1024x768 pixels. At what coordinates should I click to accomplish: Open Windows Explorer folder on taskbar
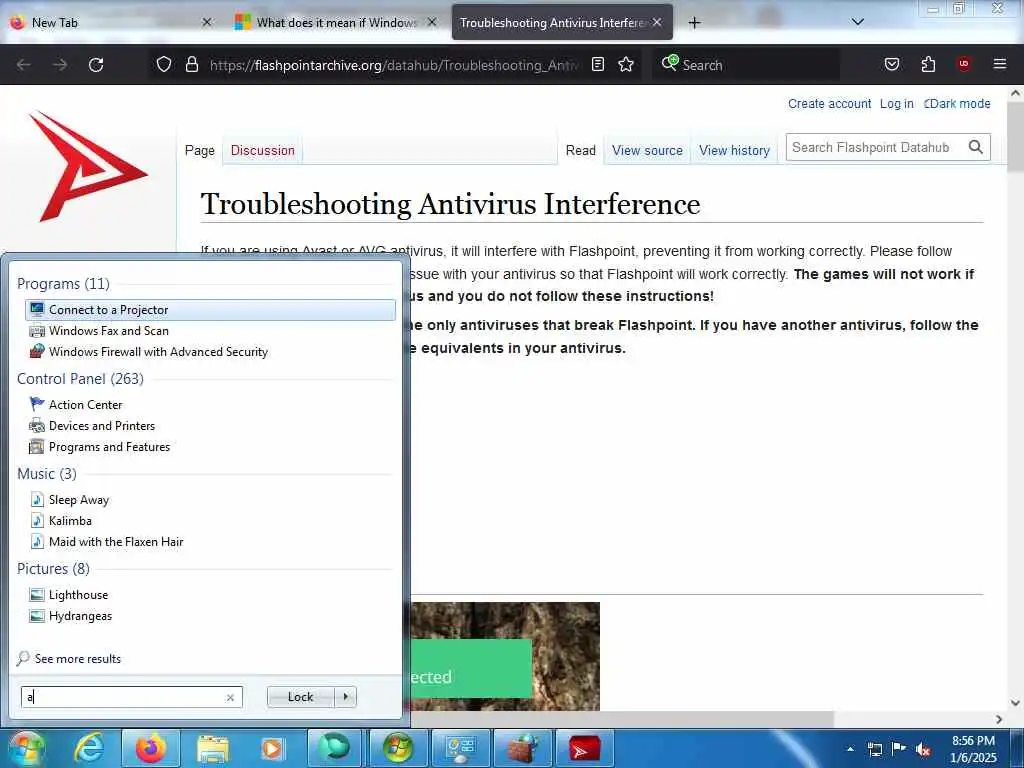[212, 748]
